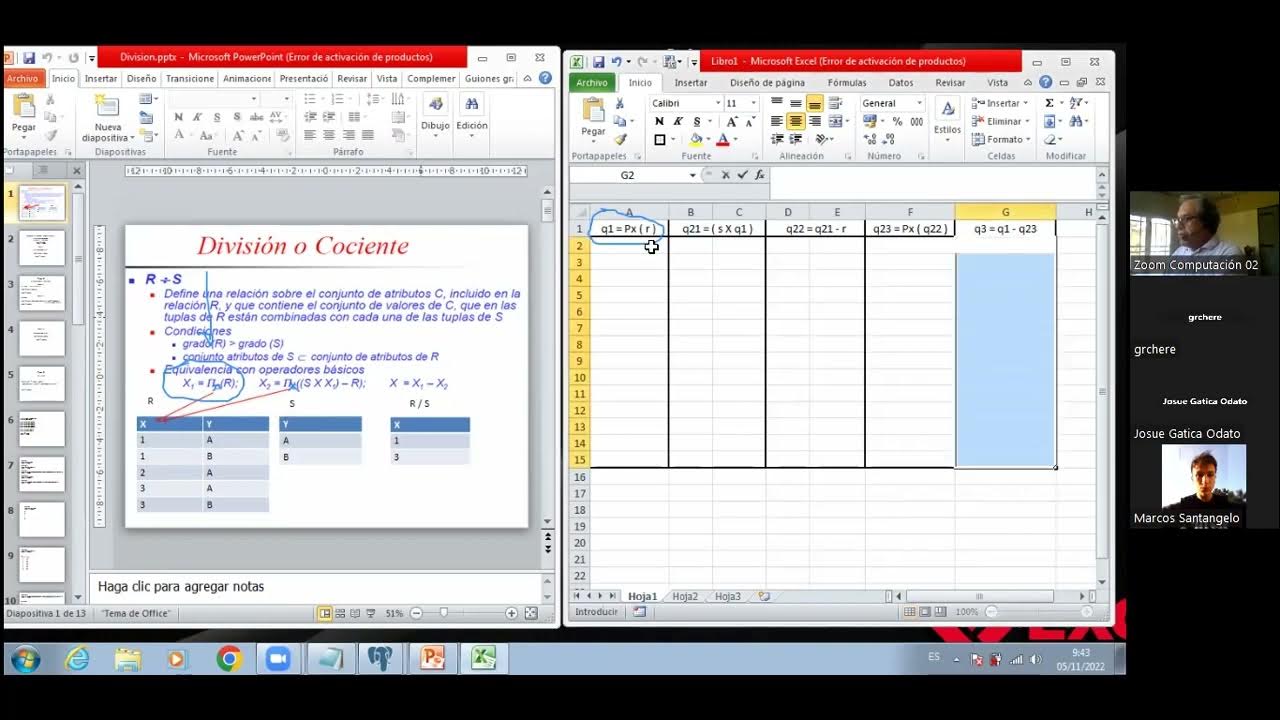Expand the Name Box G2 dropdown arrow
1280x720 pixels.
pos(692,175)
